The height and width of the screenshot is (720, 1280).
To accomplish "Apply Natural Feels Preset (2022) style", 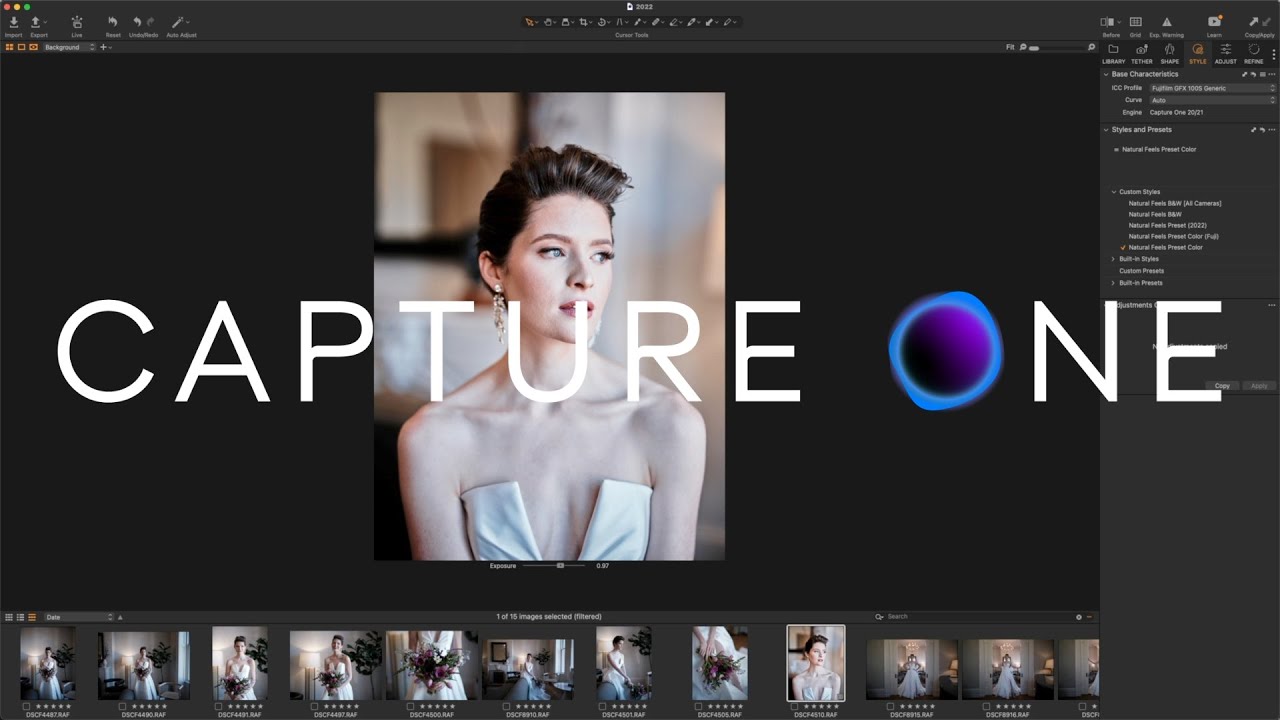I will click(1167, 225).
